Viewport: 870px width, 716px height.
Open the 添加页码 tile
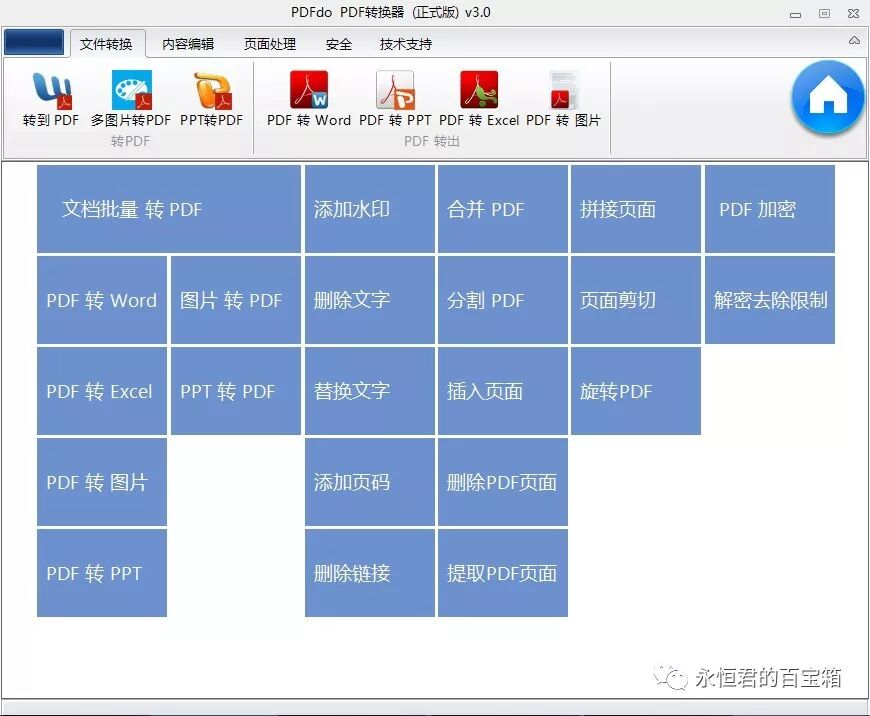tap(370, 482)
